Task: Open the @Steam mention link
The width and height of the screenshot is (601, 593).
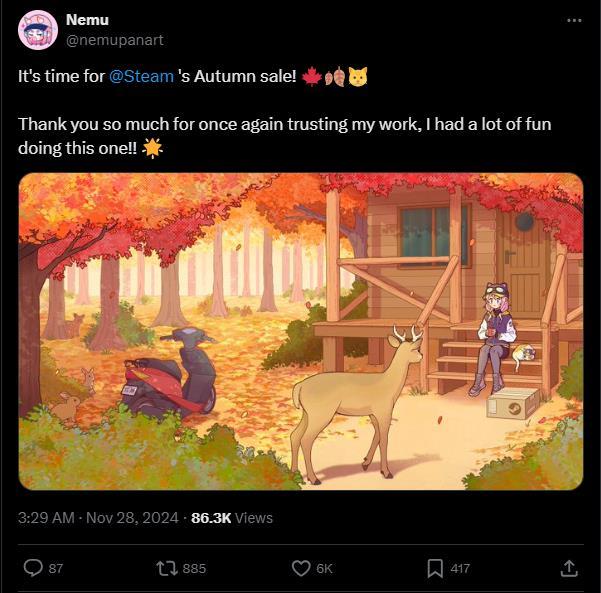Action: coord(142,76)
